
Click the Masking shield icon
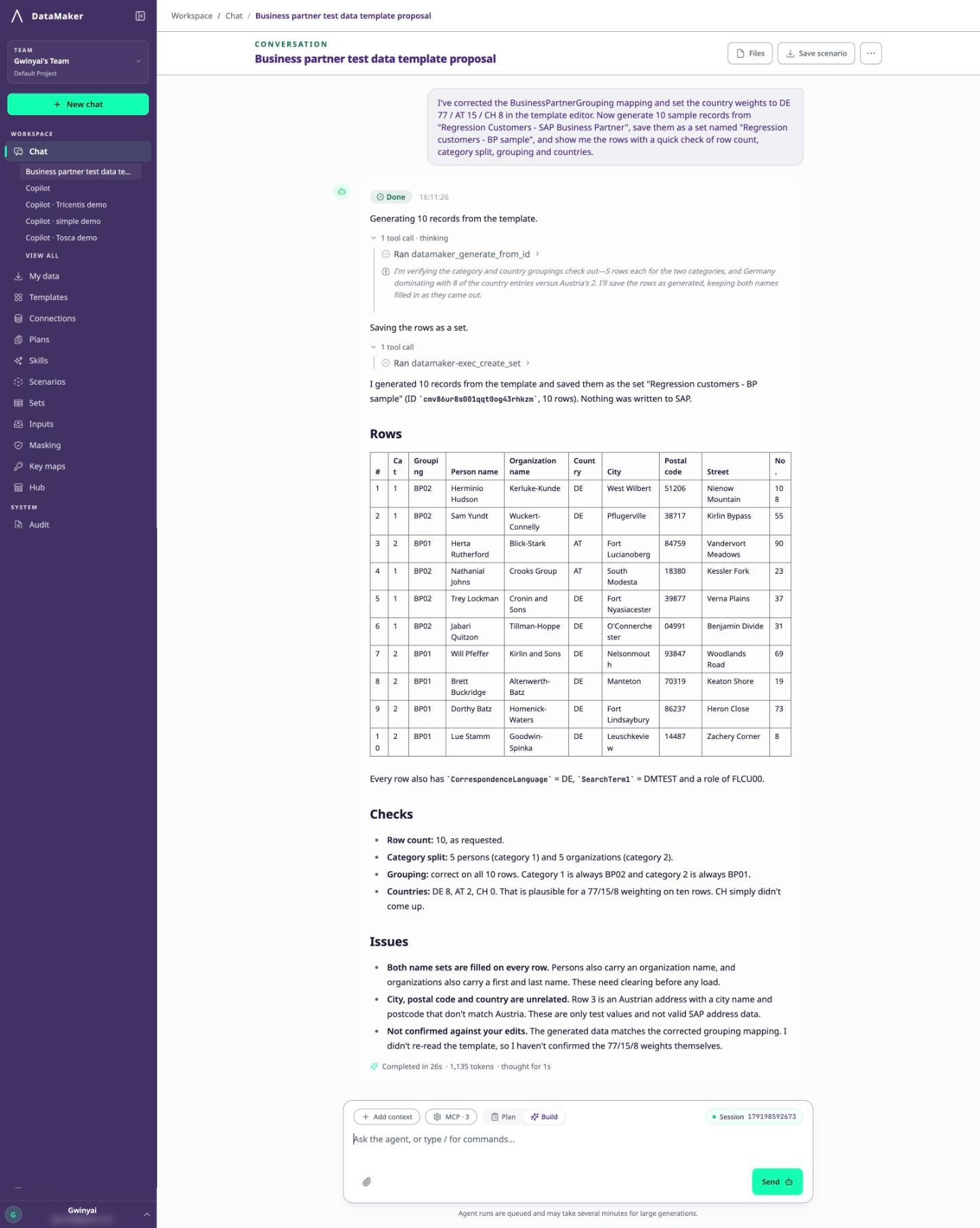pyautogui.click(x=18, y=445)
